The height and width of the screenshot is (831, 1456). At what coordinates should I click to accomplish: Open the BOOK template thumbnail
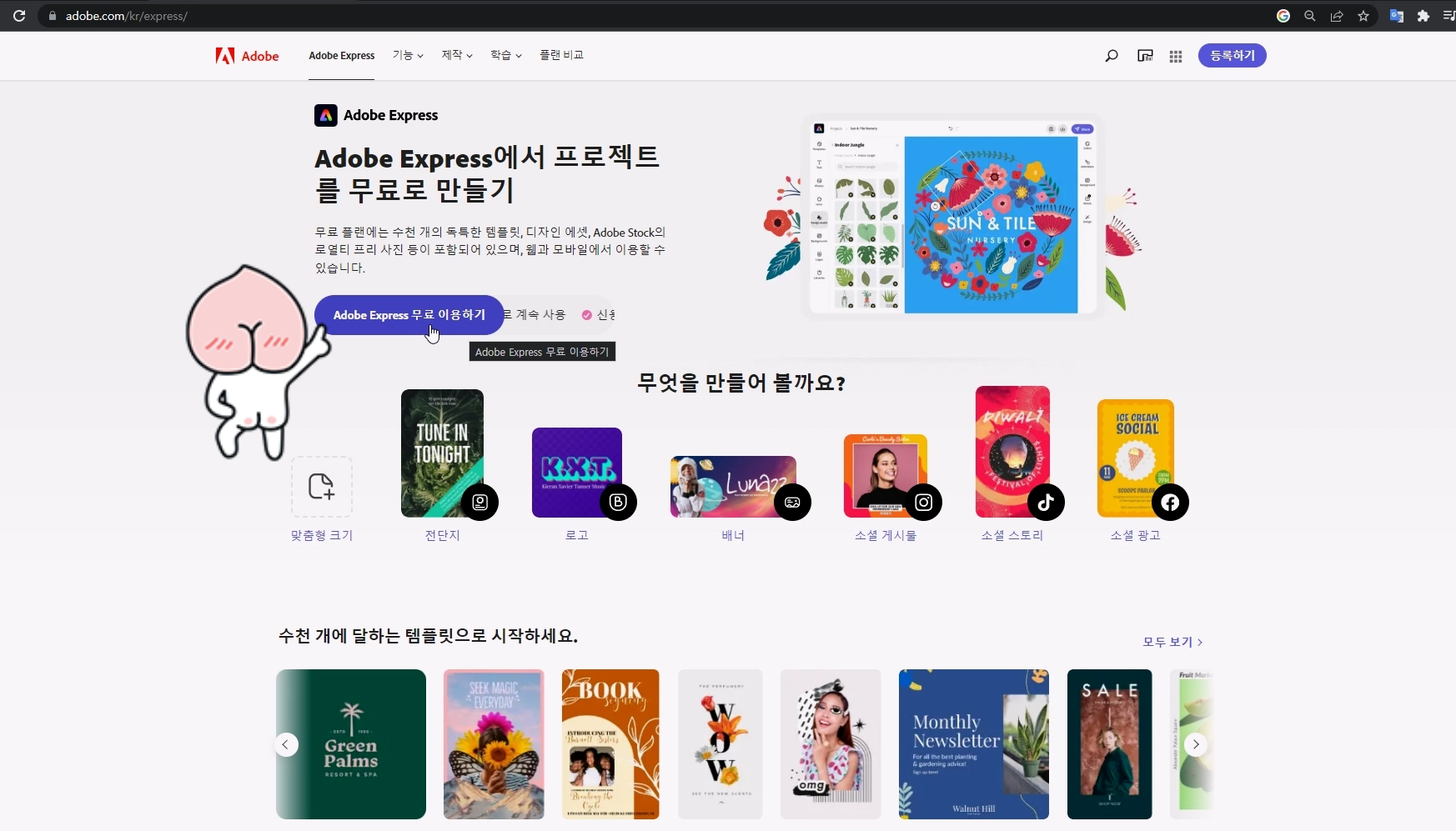tap(610, 744)
